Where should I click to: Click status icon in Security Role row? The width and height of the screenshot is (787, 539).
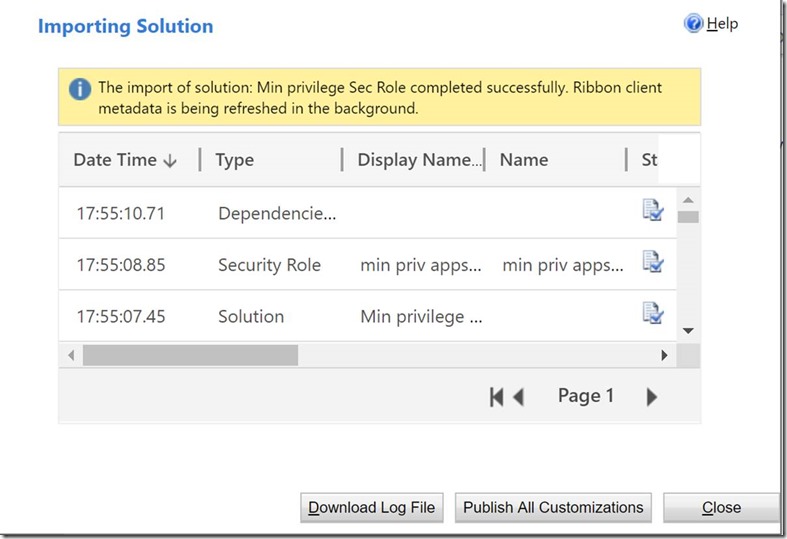tap(652, 263)
